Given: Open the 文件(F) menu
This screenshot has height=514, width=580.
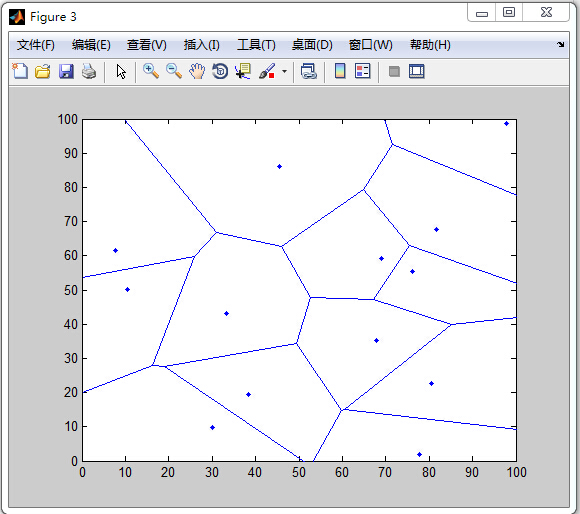Looking at the screenshot, I should point(36,45).
